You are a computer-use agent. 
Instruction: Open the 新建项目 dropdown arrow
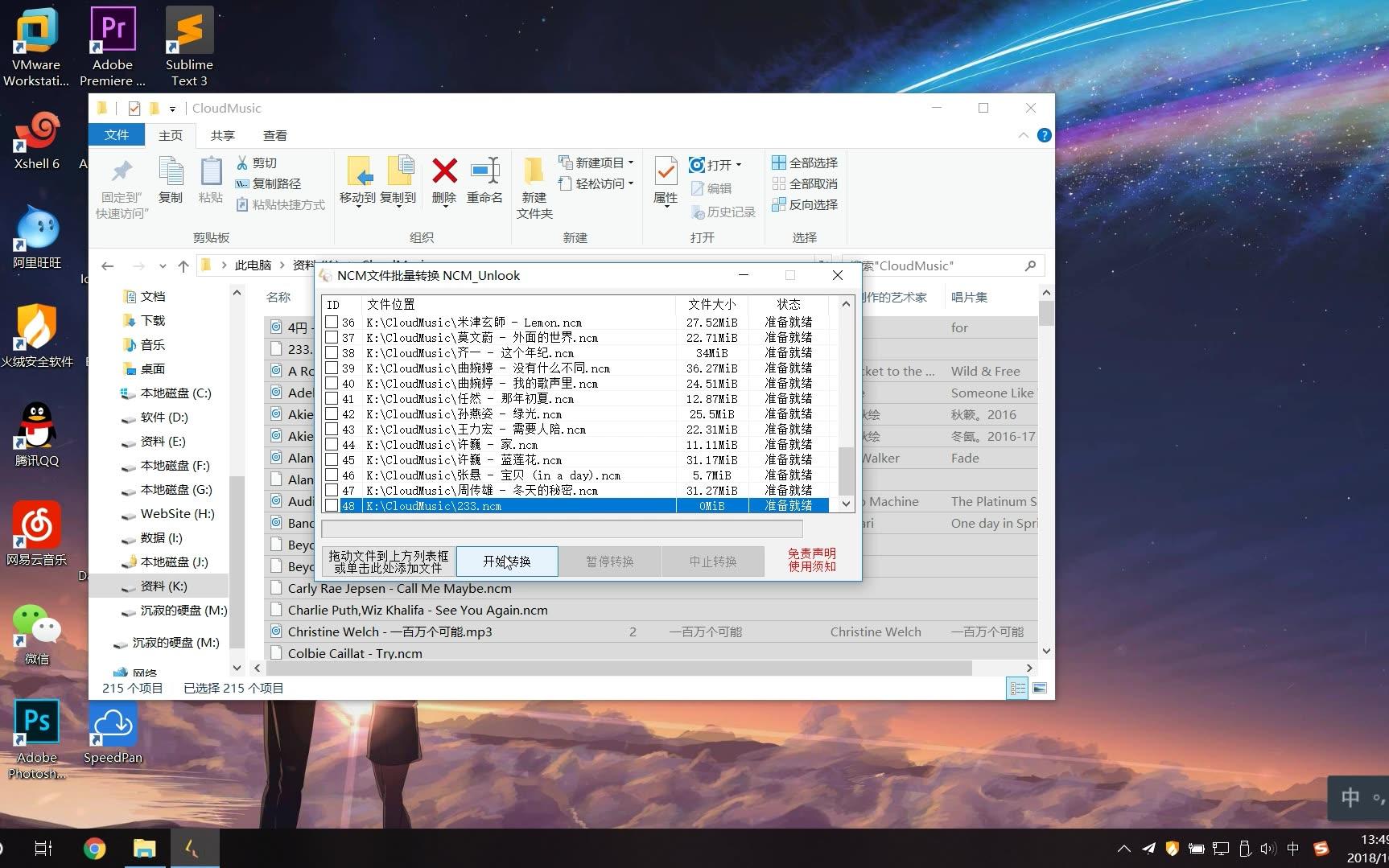[x=631, y=162]
